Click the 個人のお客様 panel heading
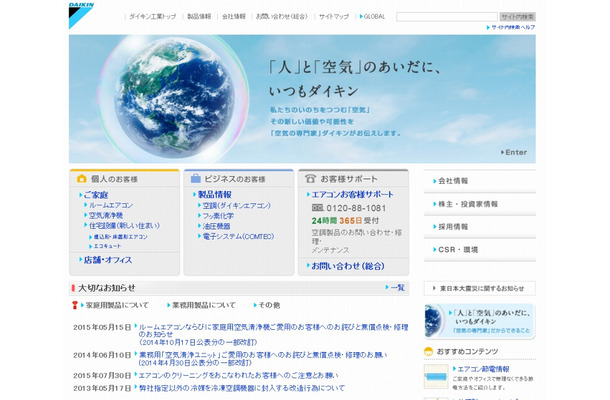The height and width of the screenshot is (400, 610). coord(114,179)
